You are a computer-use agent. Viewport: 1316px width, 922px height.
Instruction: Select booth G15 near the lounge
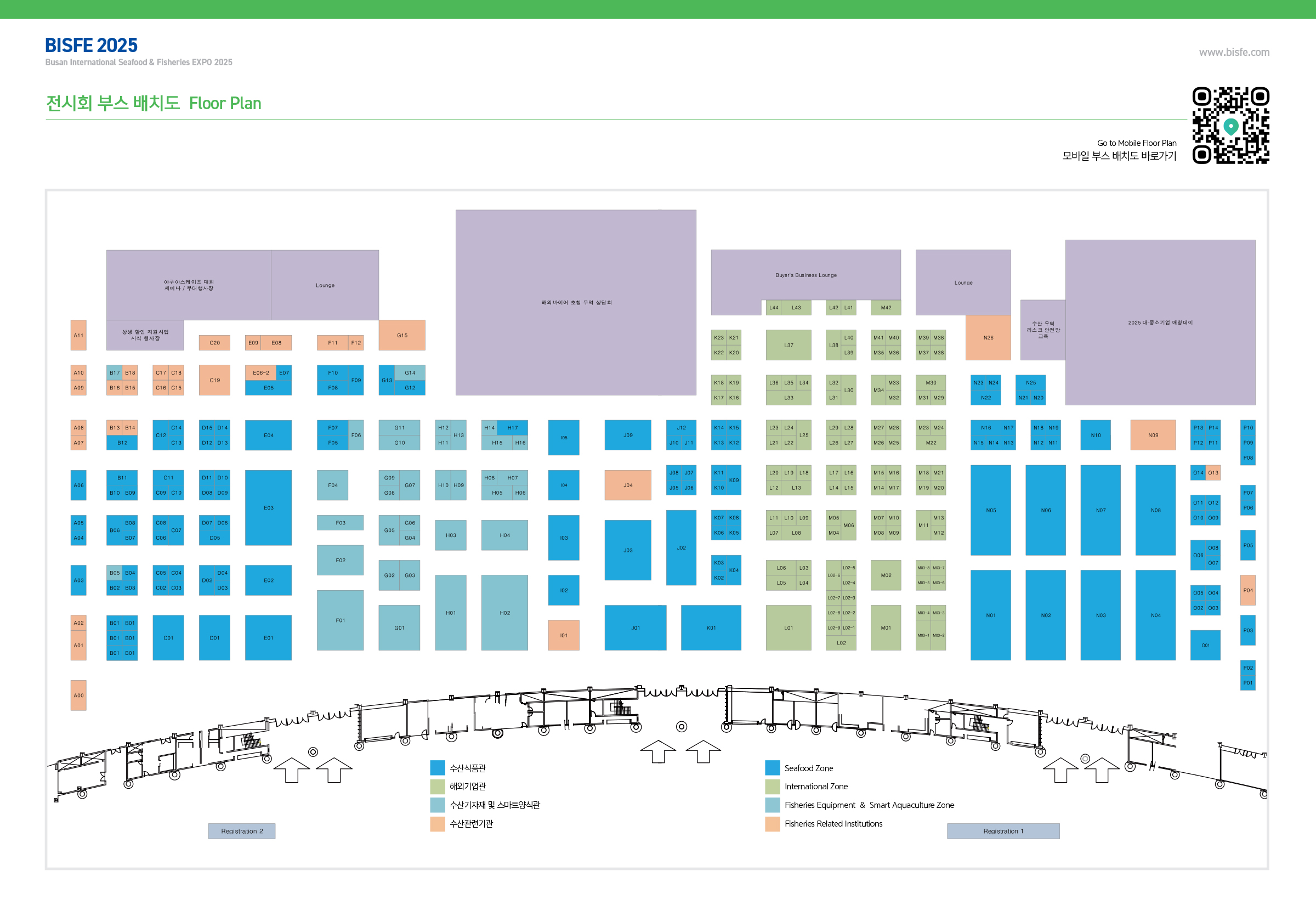[x=402, y=335]
